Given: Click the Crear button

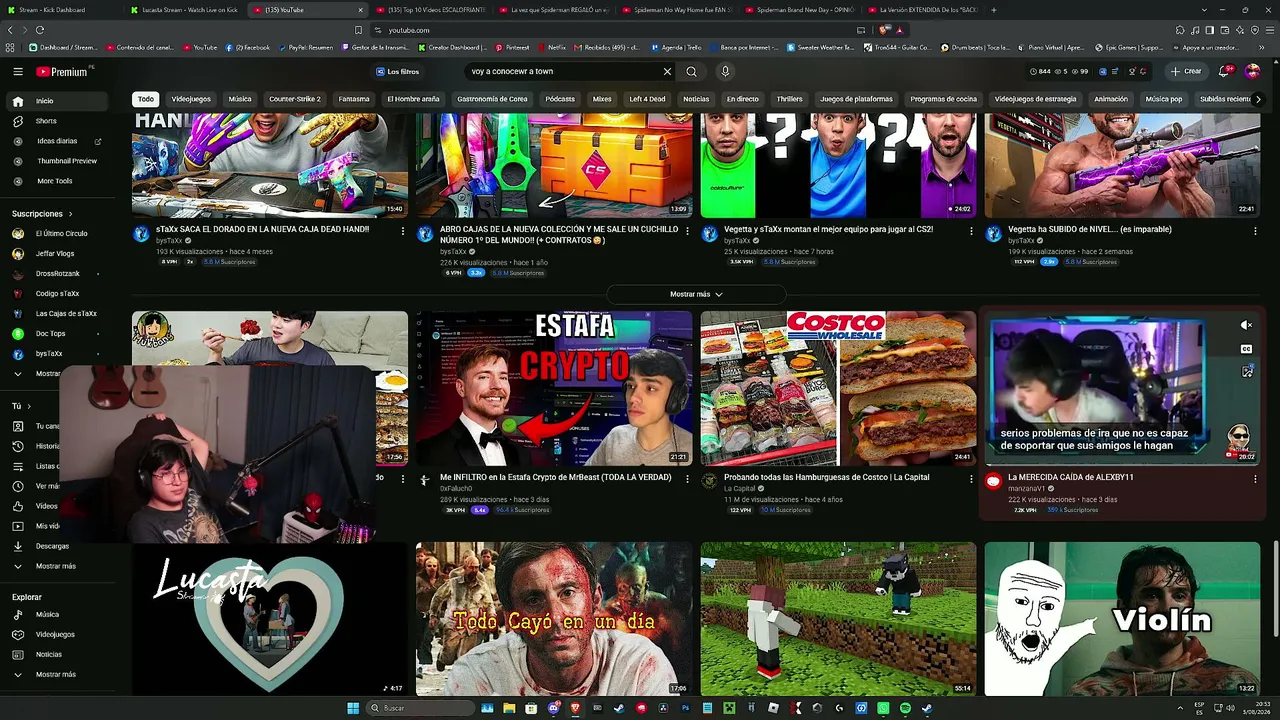Looking at the screenshot, I should (1186, 72).
